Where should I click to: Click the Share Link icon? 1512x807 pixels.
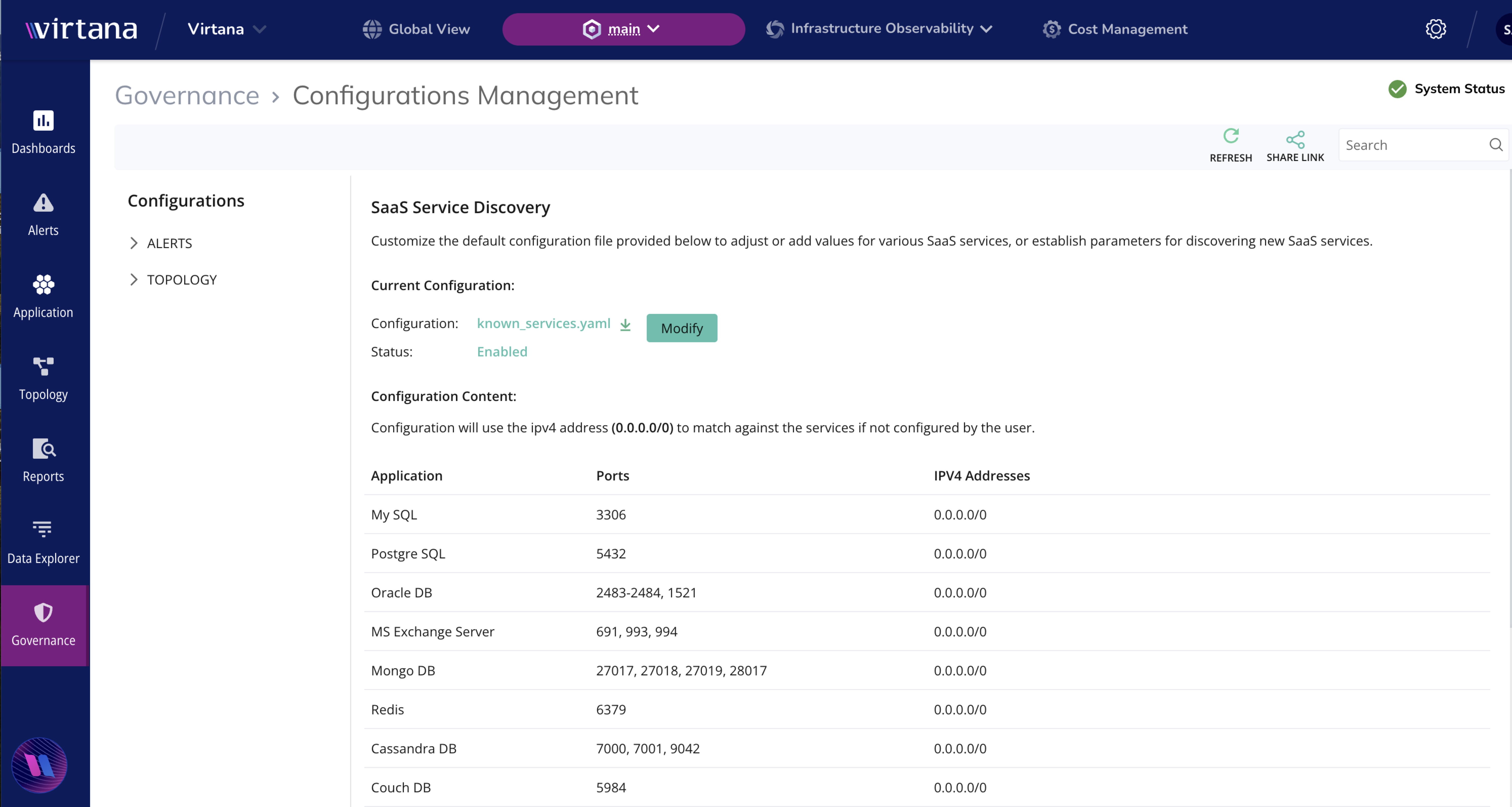(x=1295, y=140)
